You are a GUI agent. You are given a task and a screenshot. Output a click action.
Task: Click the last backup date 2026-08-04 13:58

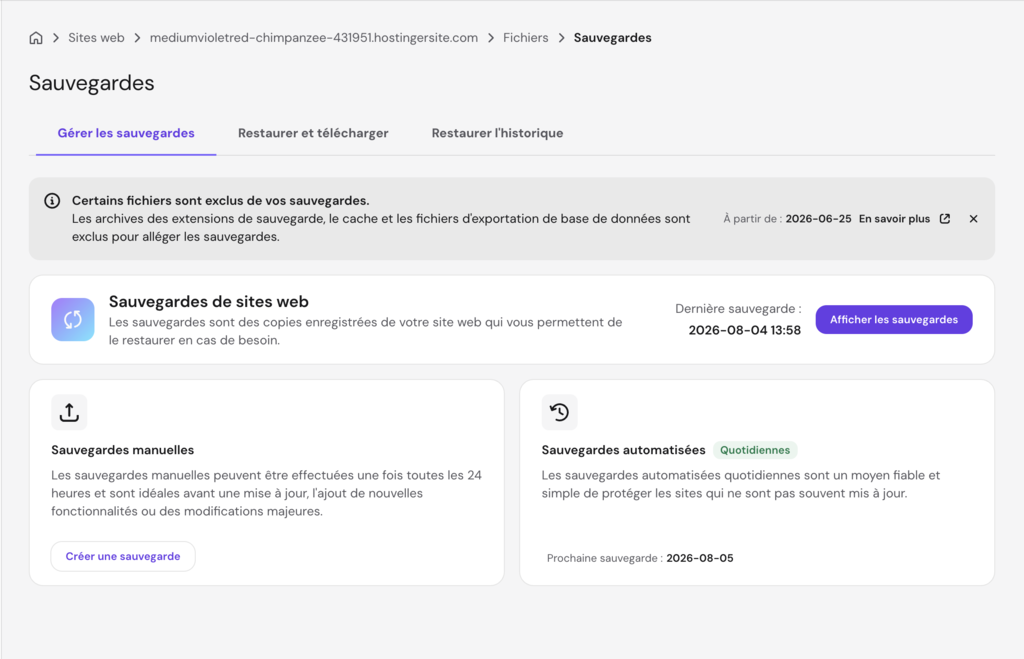click(x=744, y=330)
